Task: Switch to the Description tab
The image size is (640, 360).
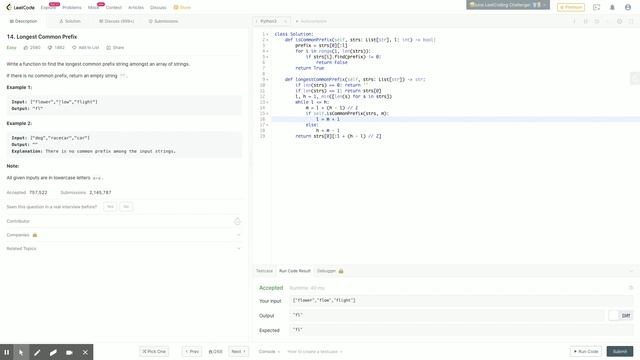Action: tap(23, 21)
